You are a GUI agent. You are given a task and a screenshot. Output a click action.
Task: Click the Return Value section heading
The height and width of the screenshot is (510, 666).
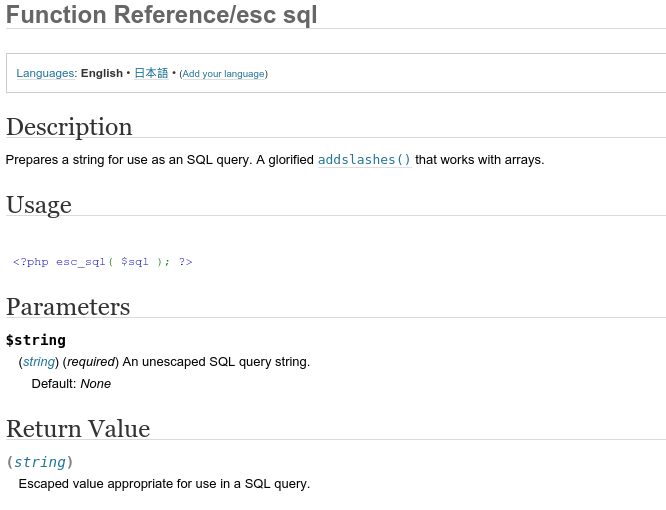pyautogui.click(x=78, y=429)
